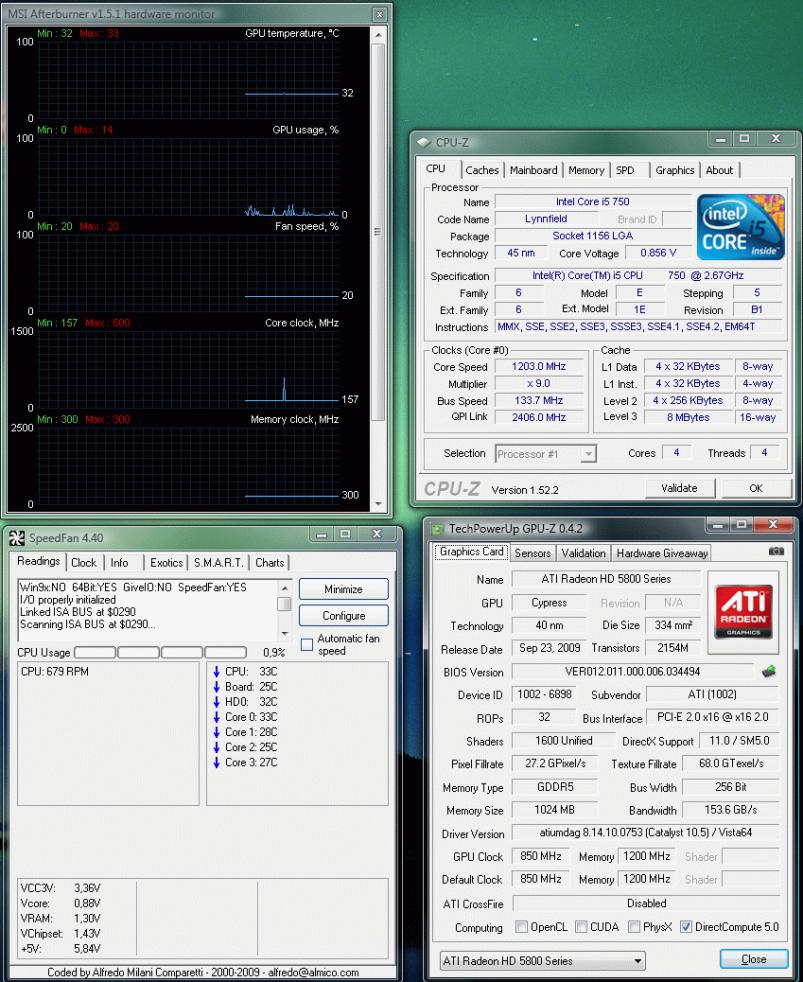
Task: Click the Minimize button in SpeedFan
Action: pyautogui.click(x=343, y=589)
